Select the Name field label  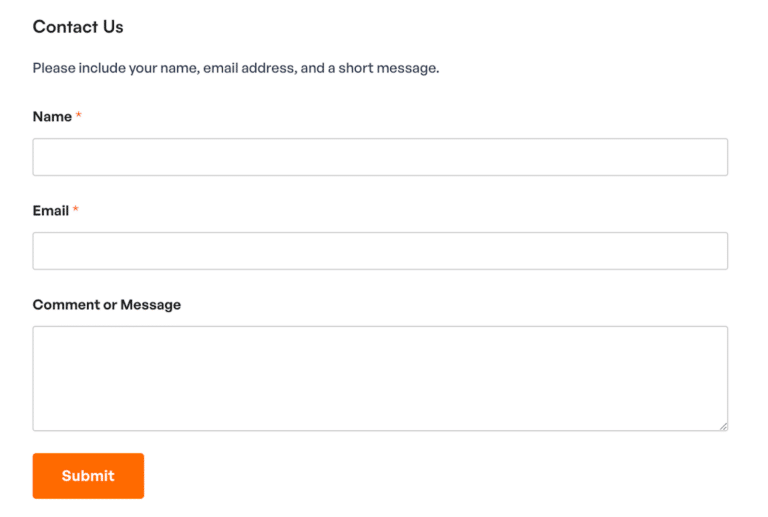pyautogui.click(x=52, y=117)
